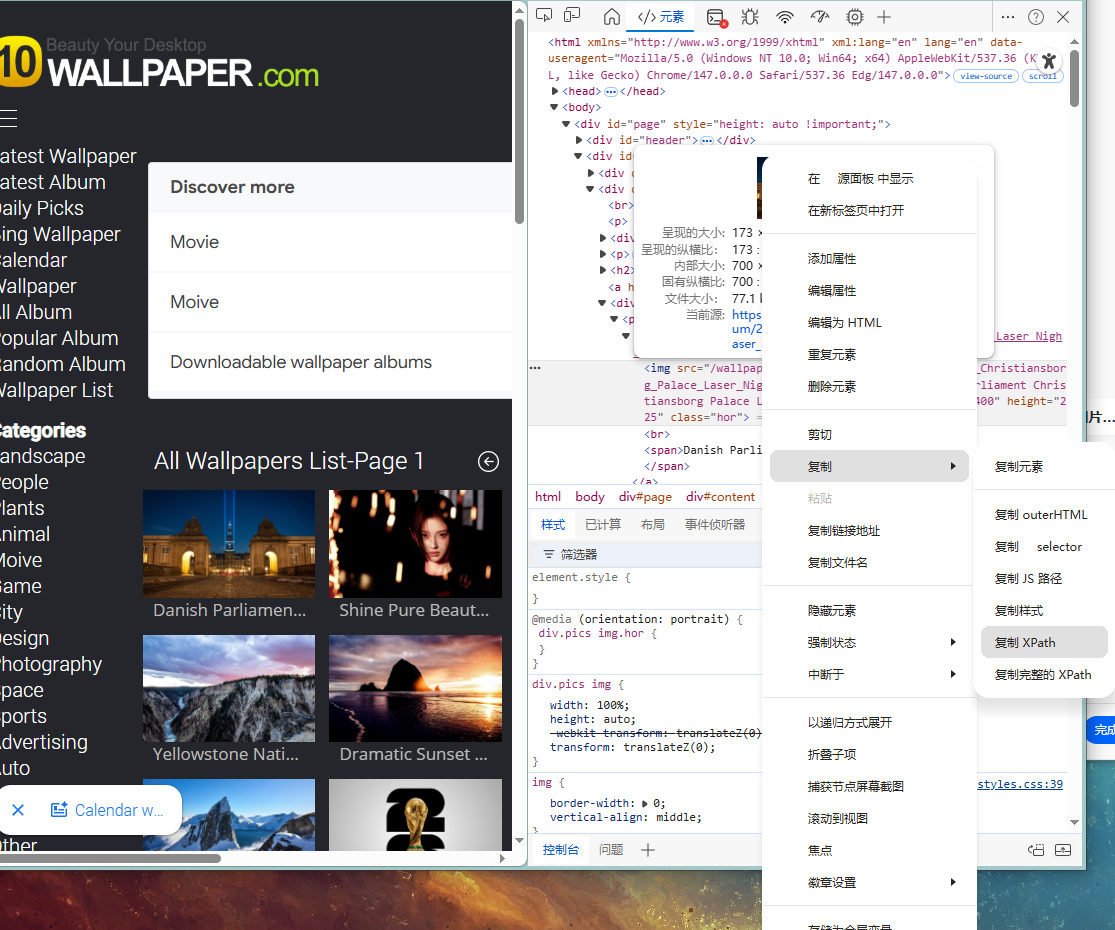Switch to the 事件侦听器 tab
The width and height of the screenshot is (1115, 930).
[715, 525]
